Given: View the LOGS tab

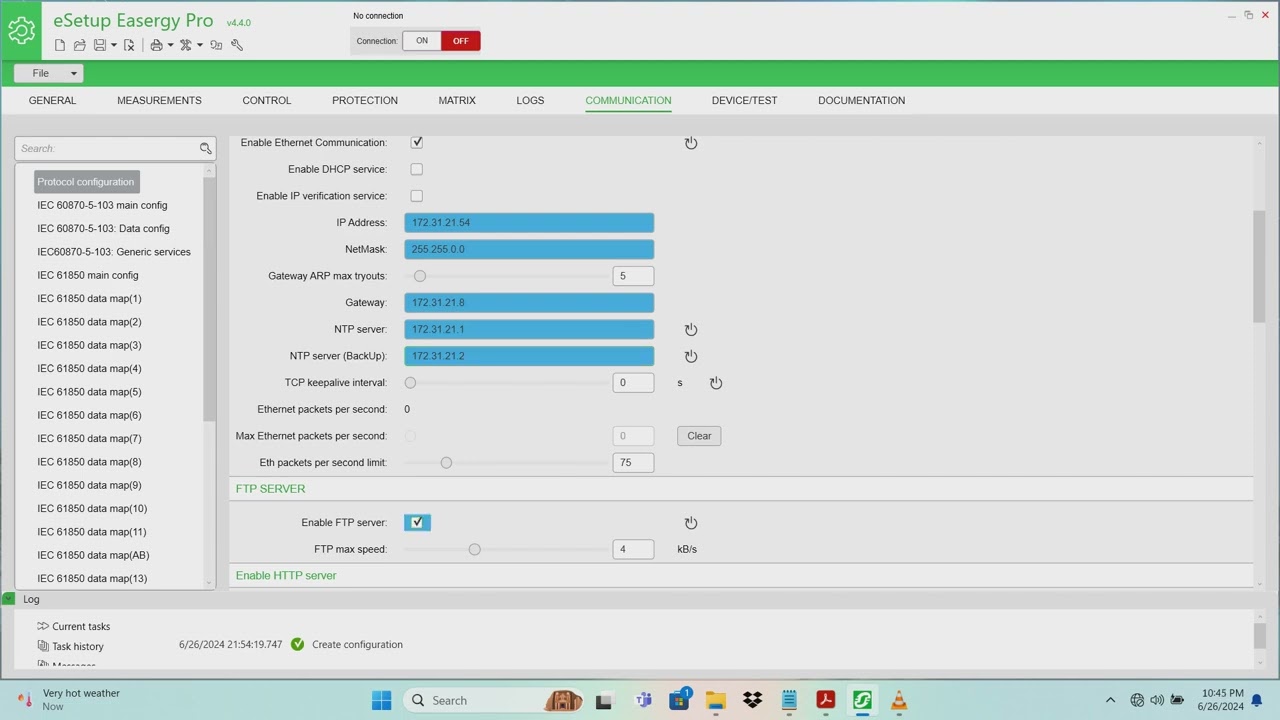Looking at the screenshot, I should click(530, 100).
